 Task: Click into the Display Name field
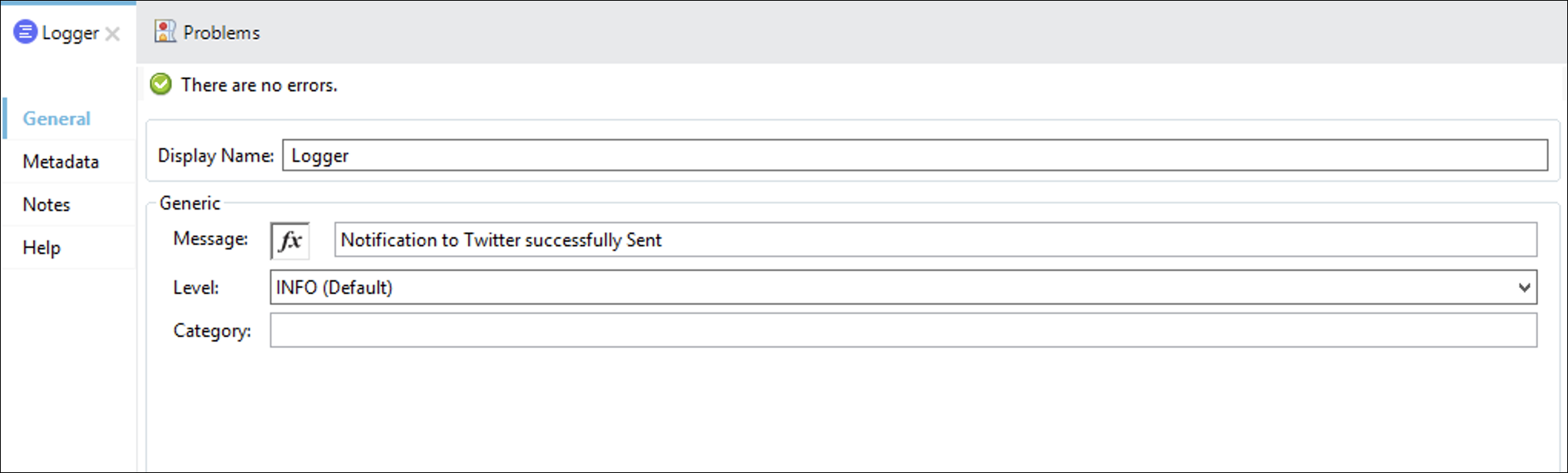915,155
